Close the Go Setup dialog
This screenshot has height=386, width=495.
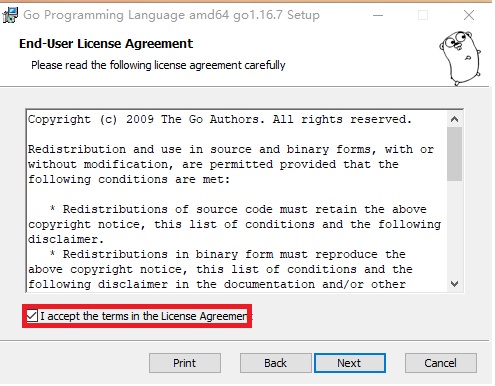coord(469,15)
